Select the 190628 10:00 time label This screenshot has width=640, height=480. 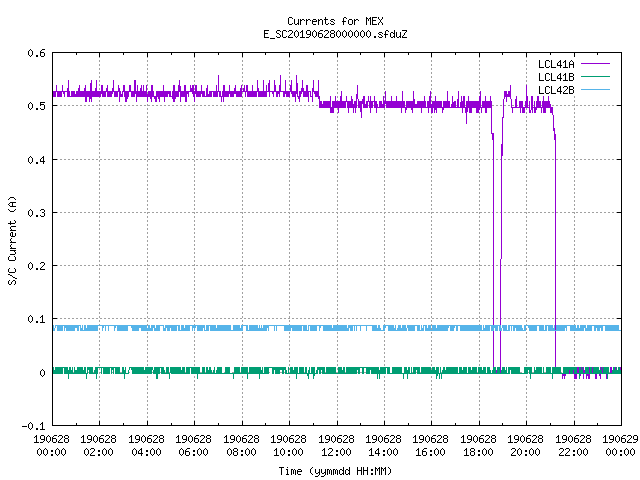point(288,446)
